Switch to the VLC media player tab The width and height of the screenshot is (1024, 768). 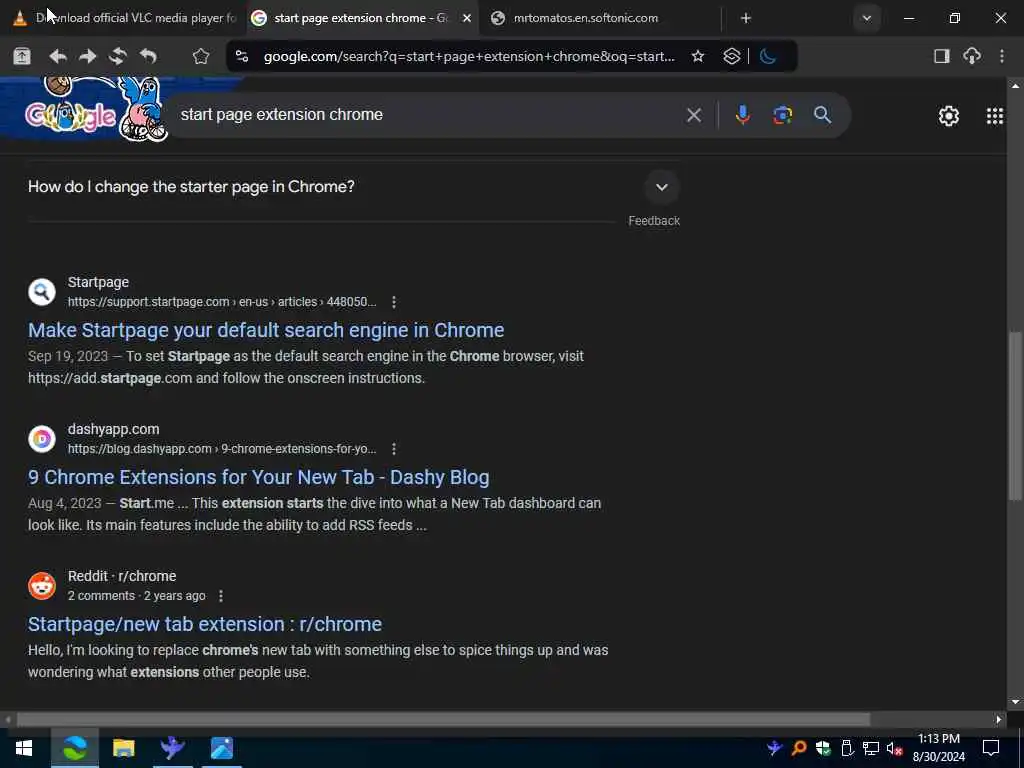pyautogui.click(x=124, y=18)
